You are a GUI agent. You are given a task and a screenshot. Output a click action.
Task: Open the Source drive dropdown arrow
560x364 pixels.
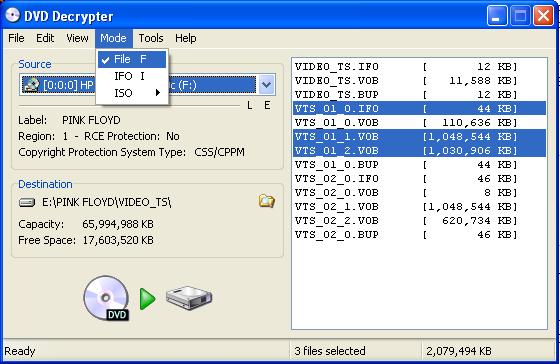coord(266,85)
